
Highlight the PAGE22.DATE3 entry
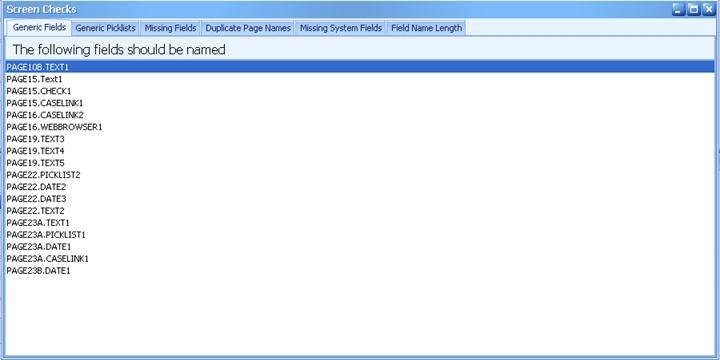360,199
